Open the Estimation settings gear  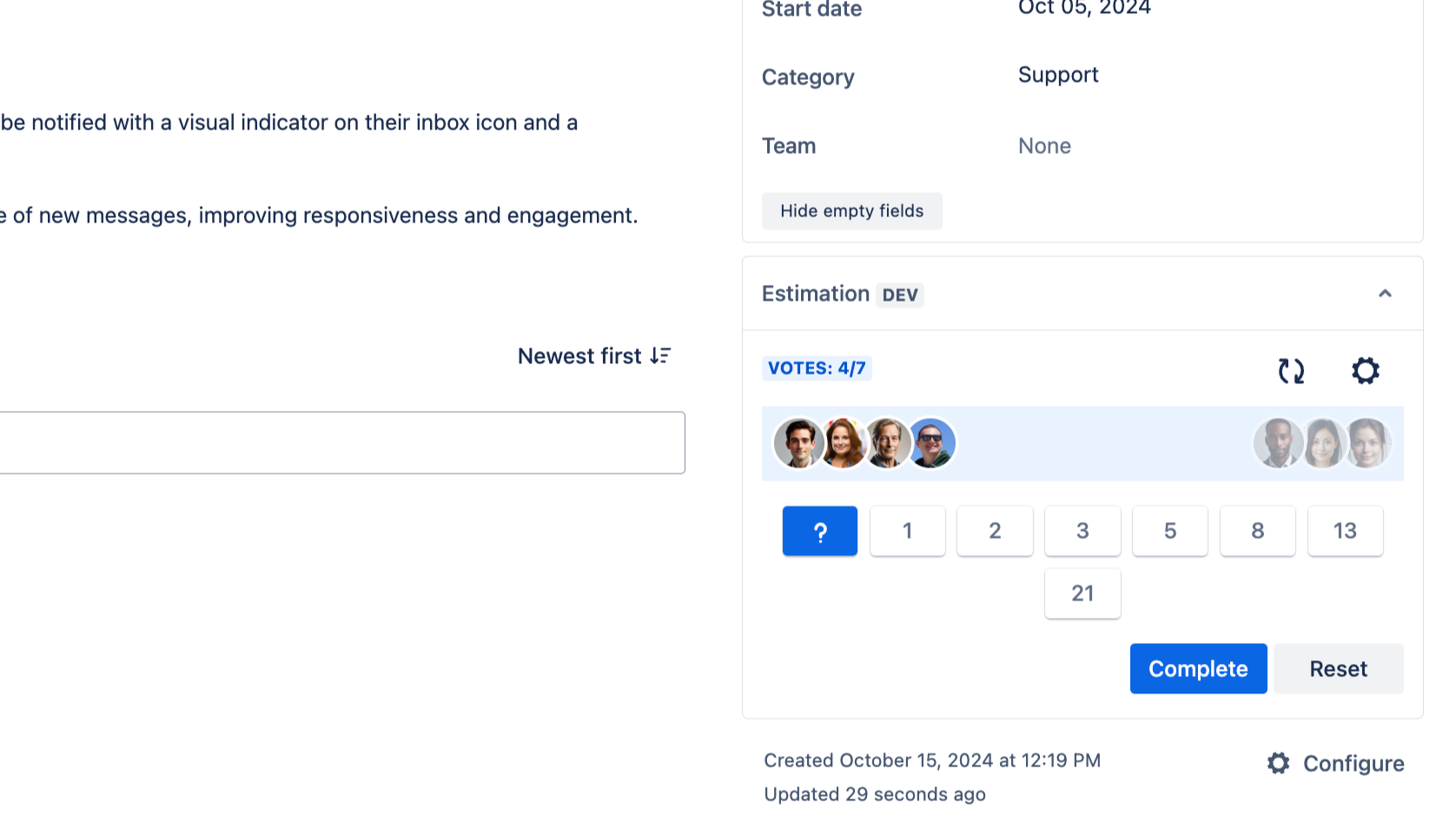point(1366,370)
